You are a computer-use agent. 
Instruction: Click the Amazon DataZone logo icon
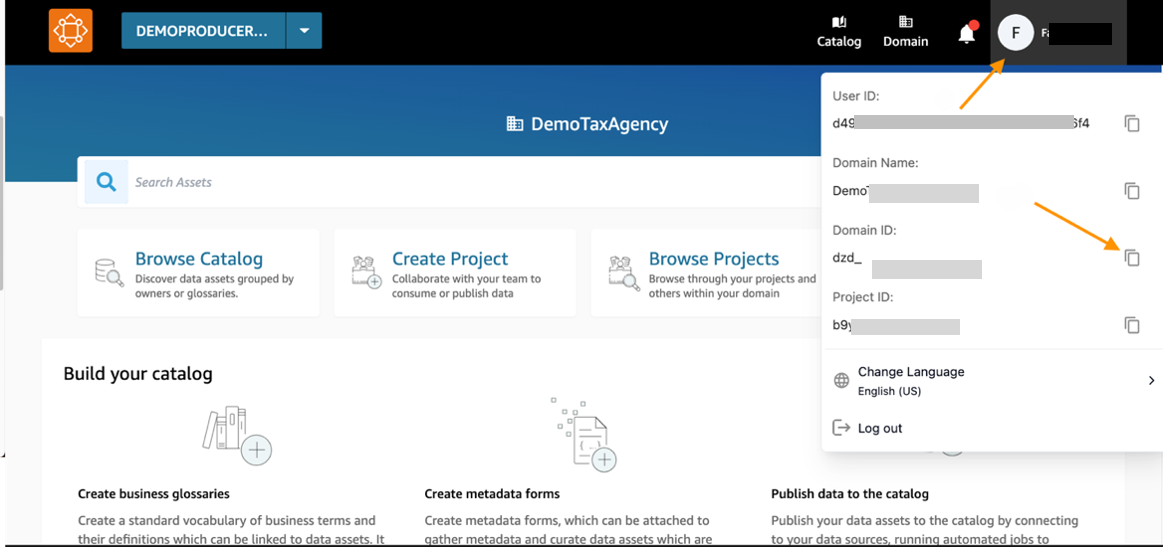point(70,31)
